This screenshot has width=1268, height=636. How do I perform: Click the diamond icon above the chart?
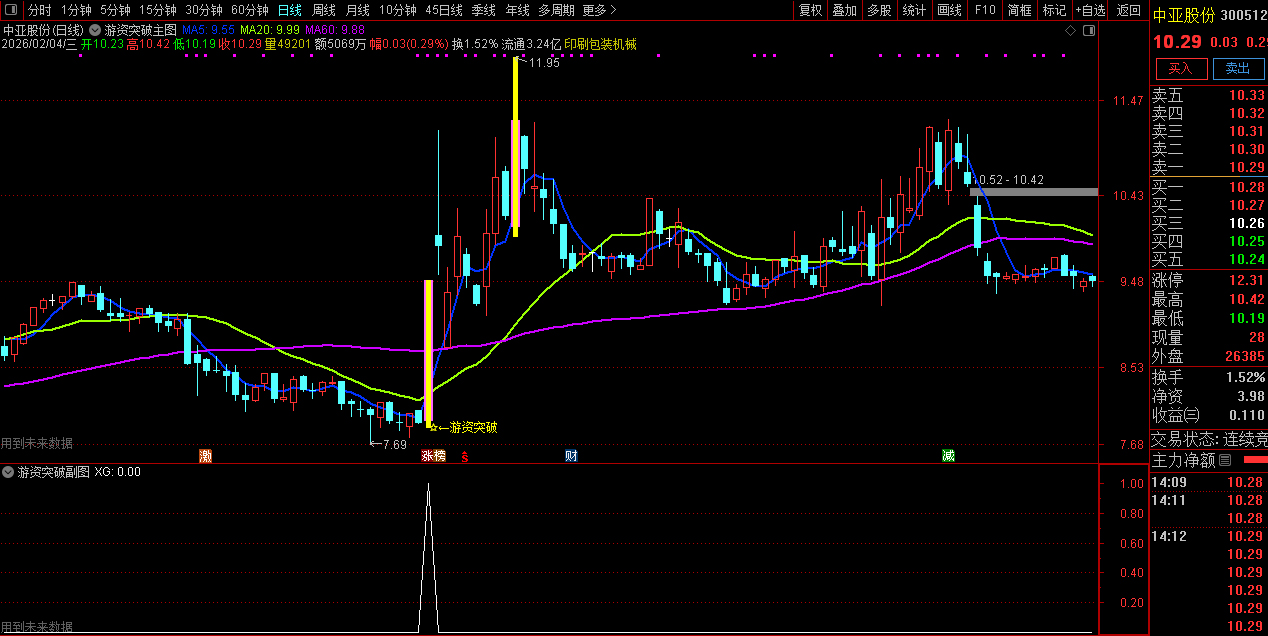[x=1070, y=31]
